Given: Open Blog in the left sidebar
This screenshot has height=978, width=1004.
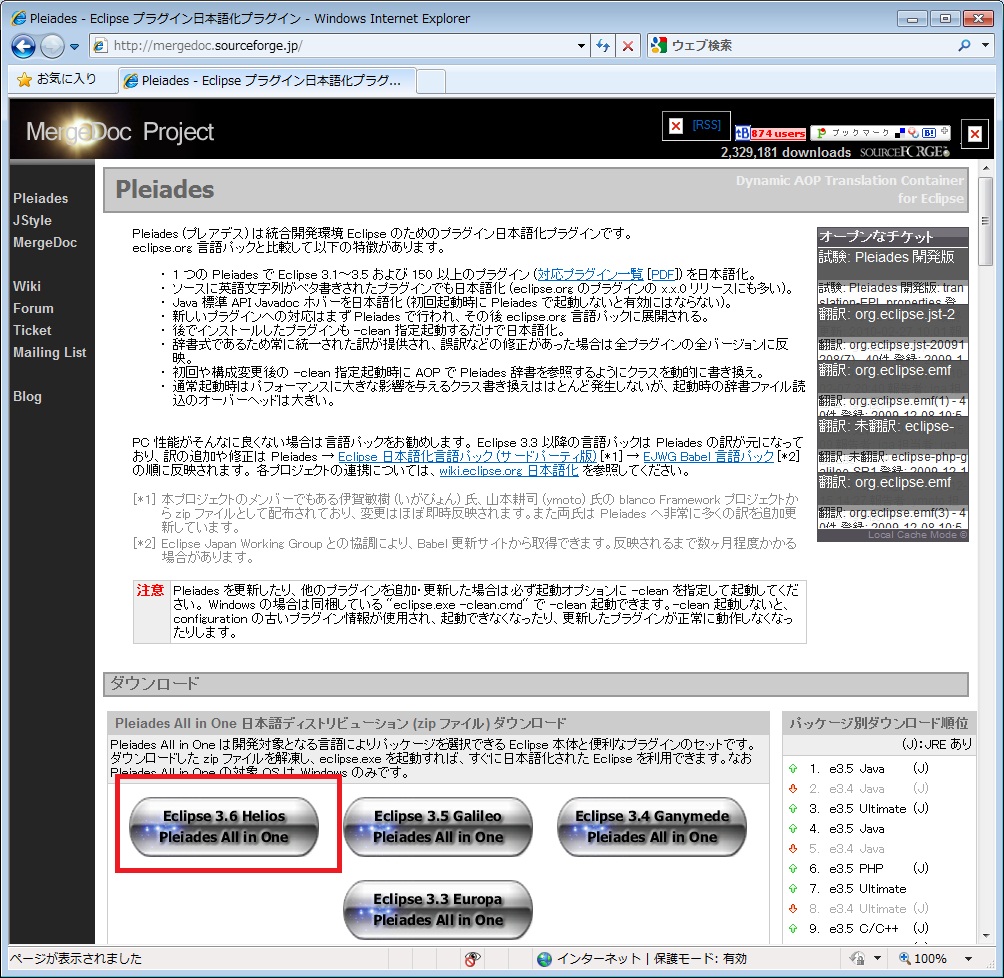Looking at the screenshot, I should [x=27, y=396].
